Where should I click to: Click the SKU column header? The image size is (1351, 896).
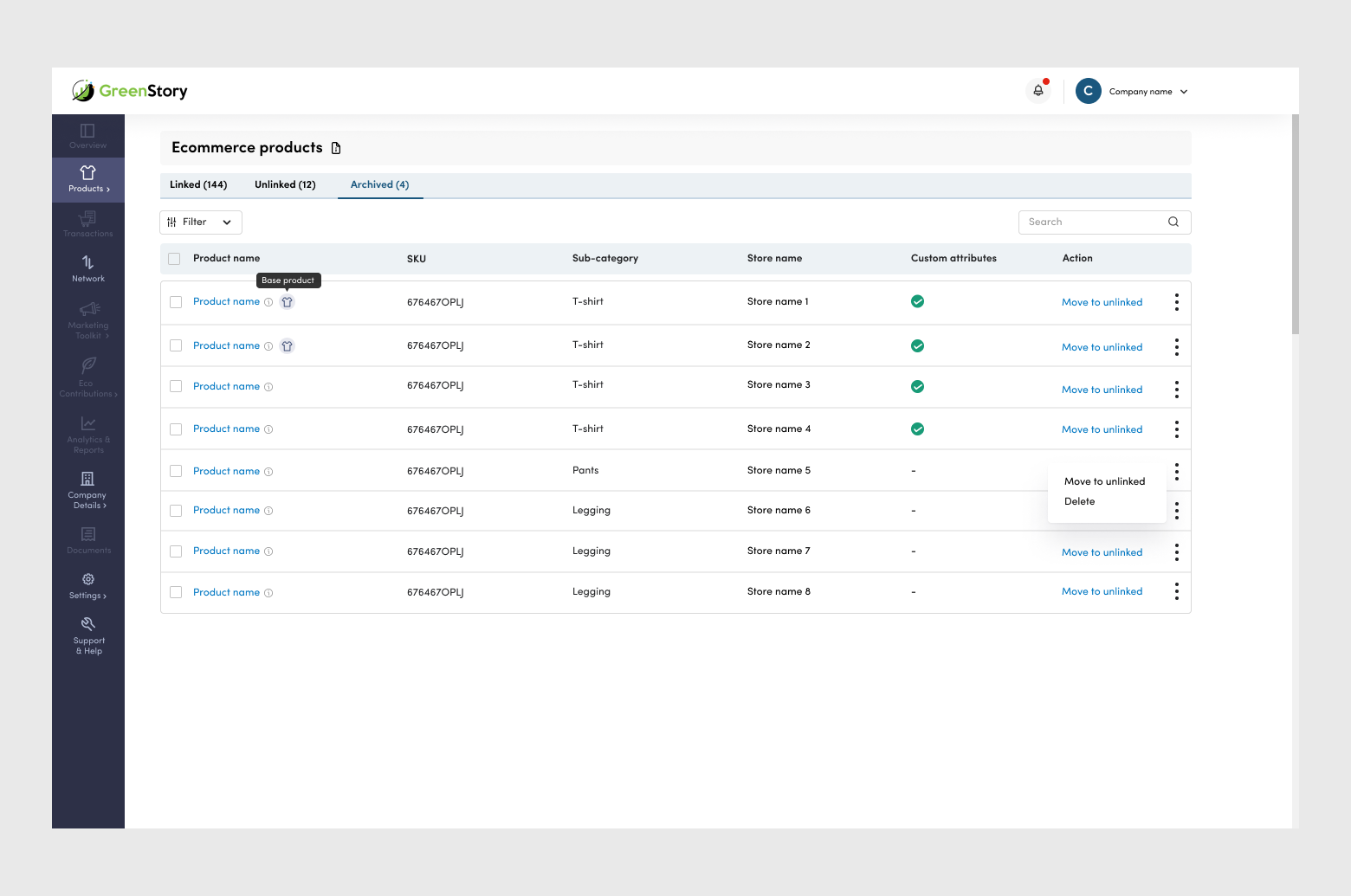(x=417, y=259)
